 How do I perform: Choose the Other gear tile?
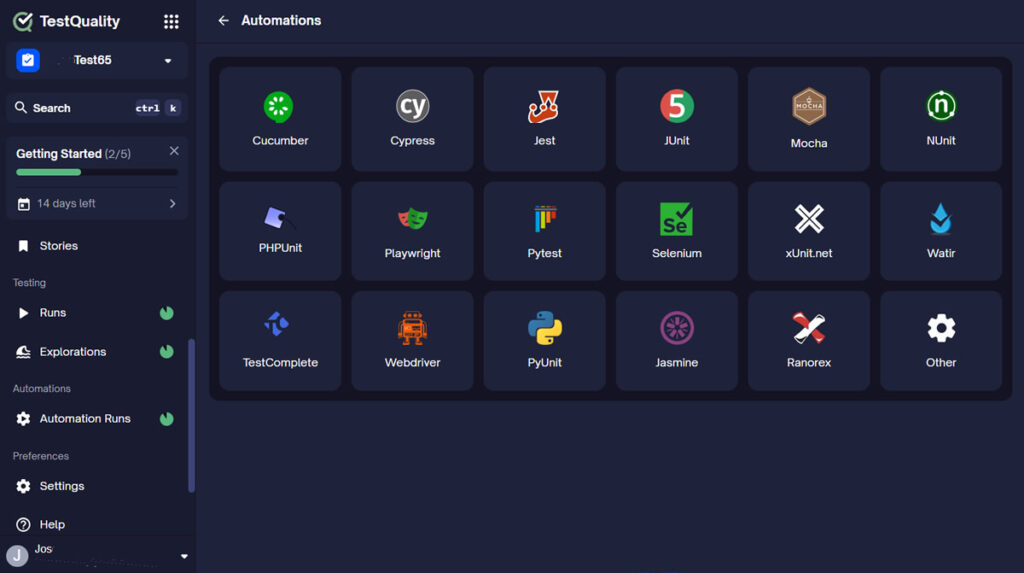click(x=940, y=341)
